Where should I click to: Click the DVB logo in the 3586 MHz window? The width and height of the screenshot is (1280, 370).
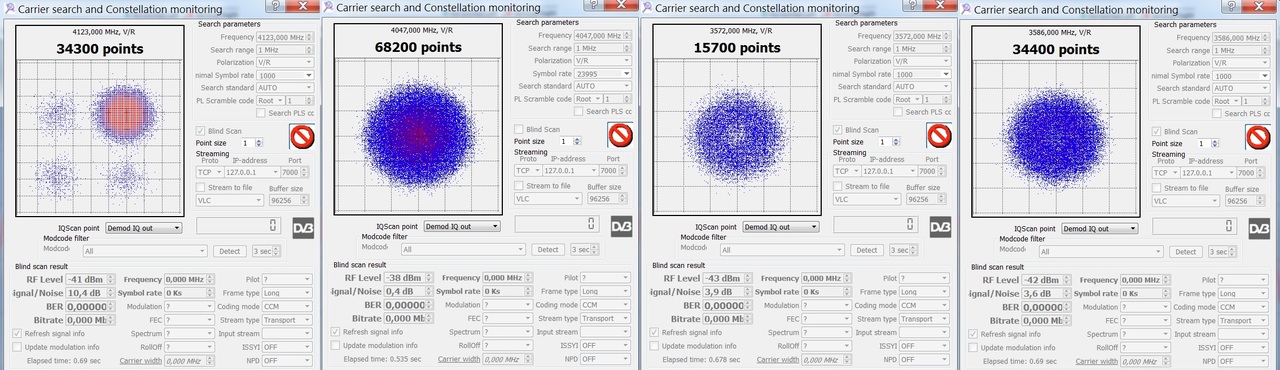click(x=1259, y=228)
